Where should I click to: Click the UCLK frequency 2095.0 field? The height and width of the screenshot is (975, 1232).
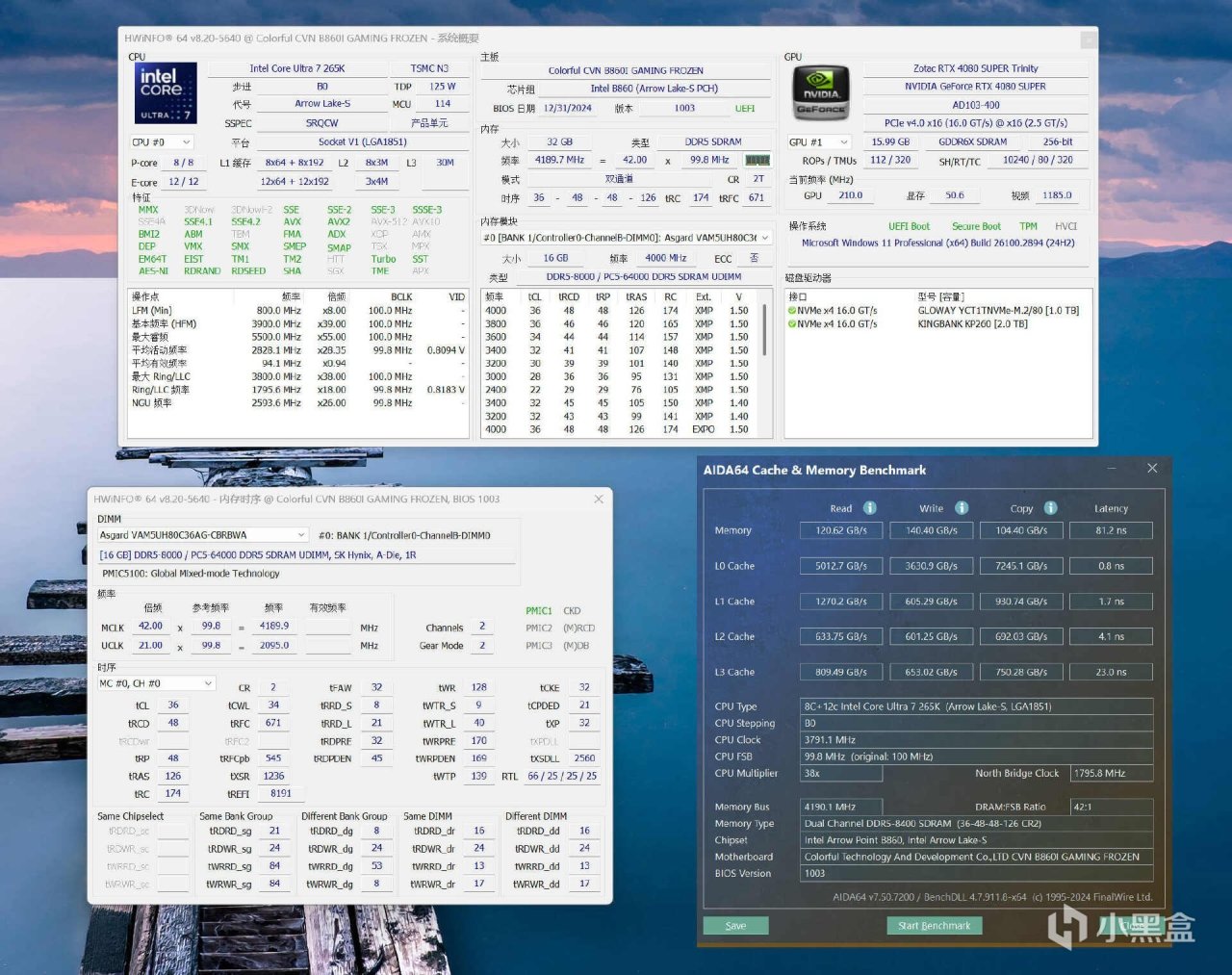tap(274, 646)
